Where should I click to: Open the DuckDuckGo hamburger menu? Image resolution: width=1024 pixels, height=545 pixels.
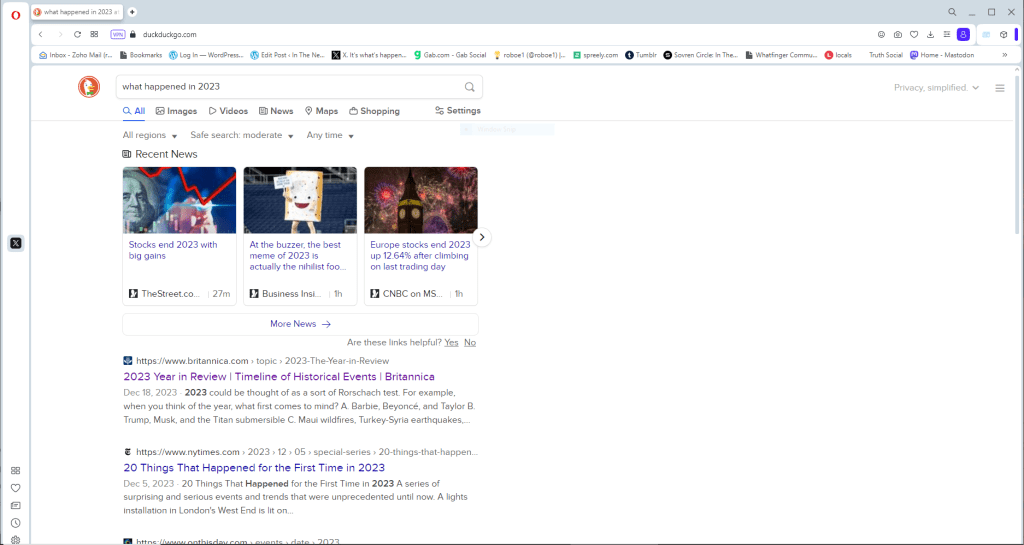[x=999, y=88]
